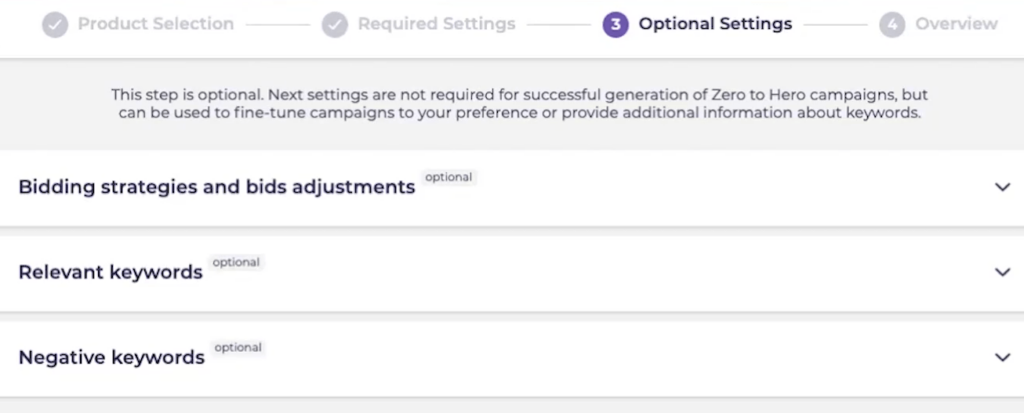The image size is (1024, 413).
Task: Expand Bidding strategies chevron arrow
Action: click(1002, 187)
